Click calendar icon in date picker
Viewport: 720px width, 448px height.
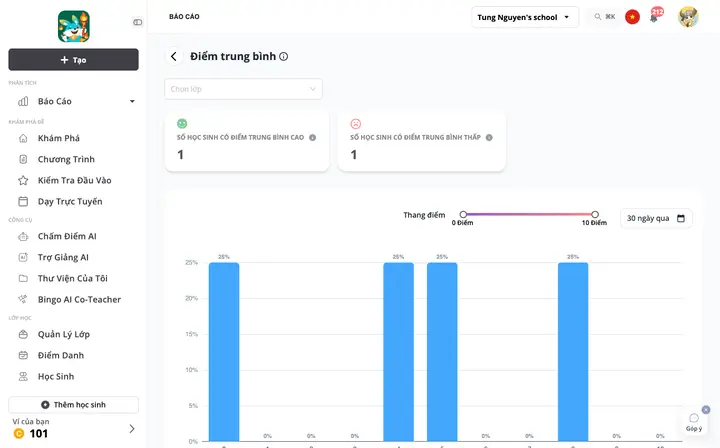click(x=681, y=218)
